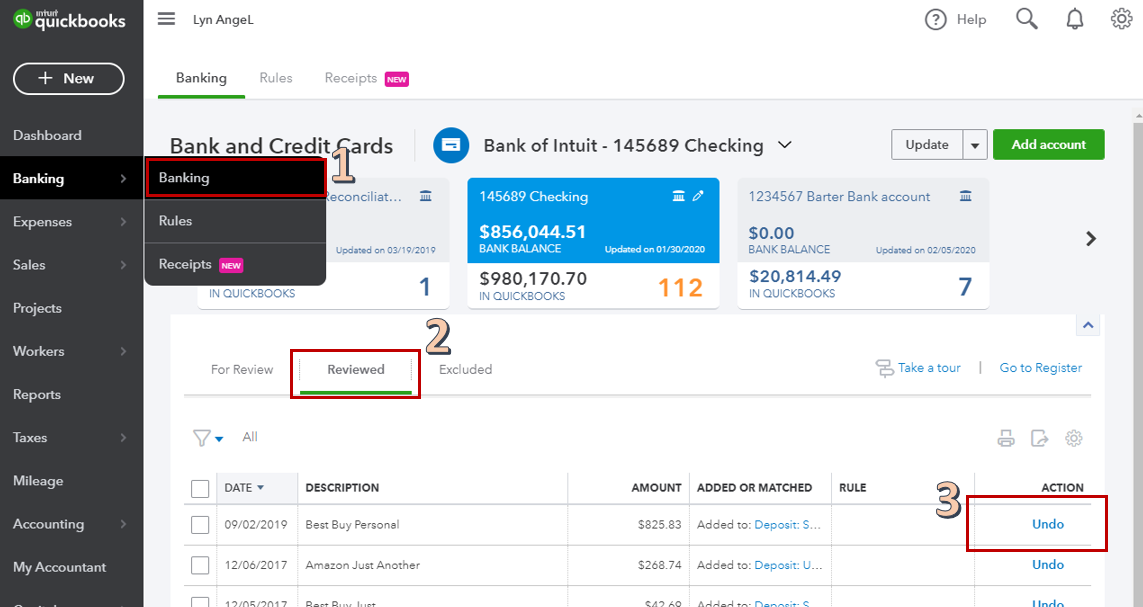Select the Excluded tab
The image size is (1143, 607).
pos(466,369)
